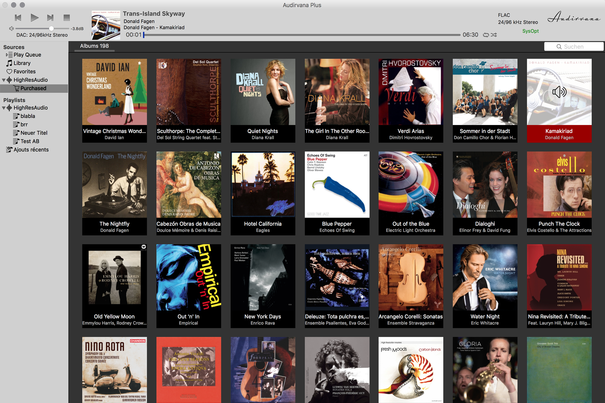The width and height of the screenshot is (605, 403).
Task: Click the Purchased shopping cart icon
Action: pos(17,88)
